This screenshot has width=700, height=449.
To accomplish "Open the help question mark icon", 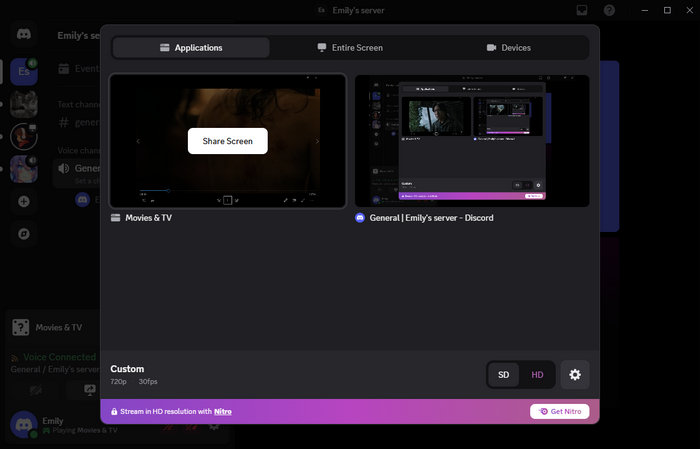I will (609, 10).
